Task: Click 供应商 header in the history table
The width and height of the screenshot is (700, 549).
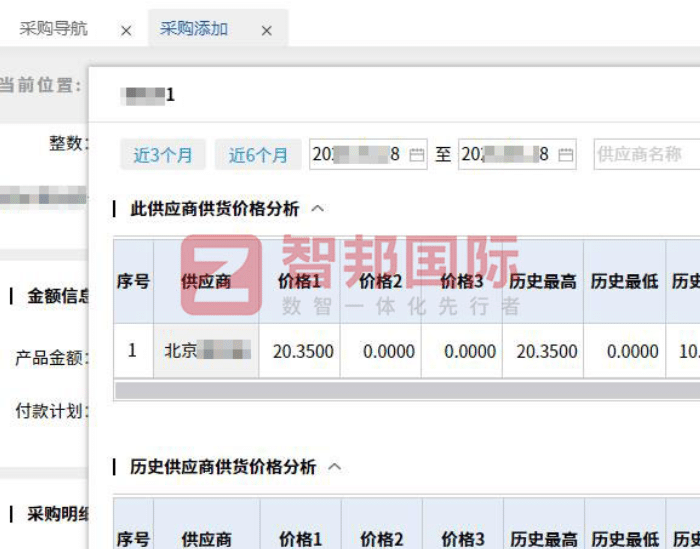Action: tap(206, 539)
